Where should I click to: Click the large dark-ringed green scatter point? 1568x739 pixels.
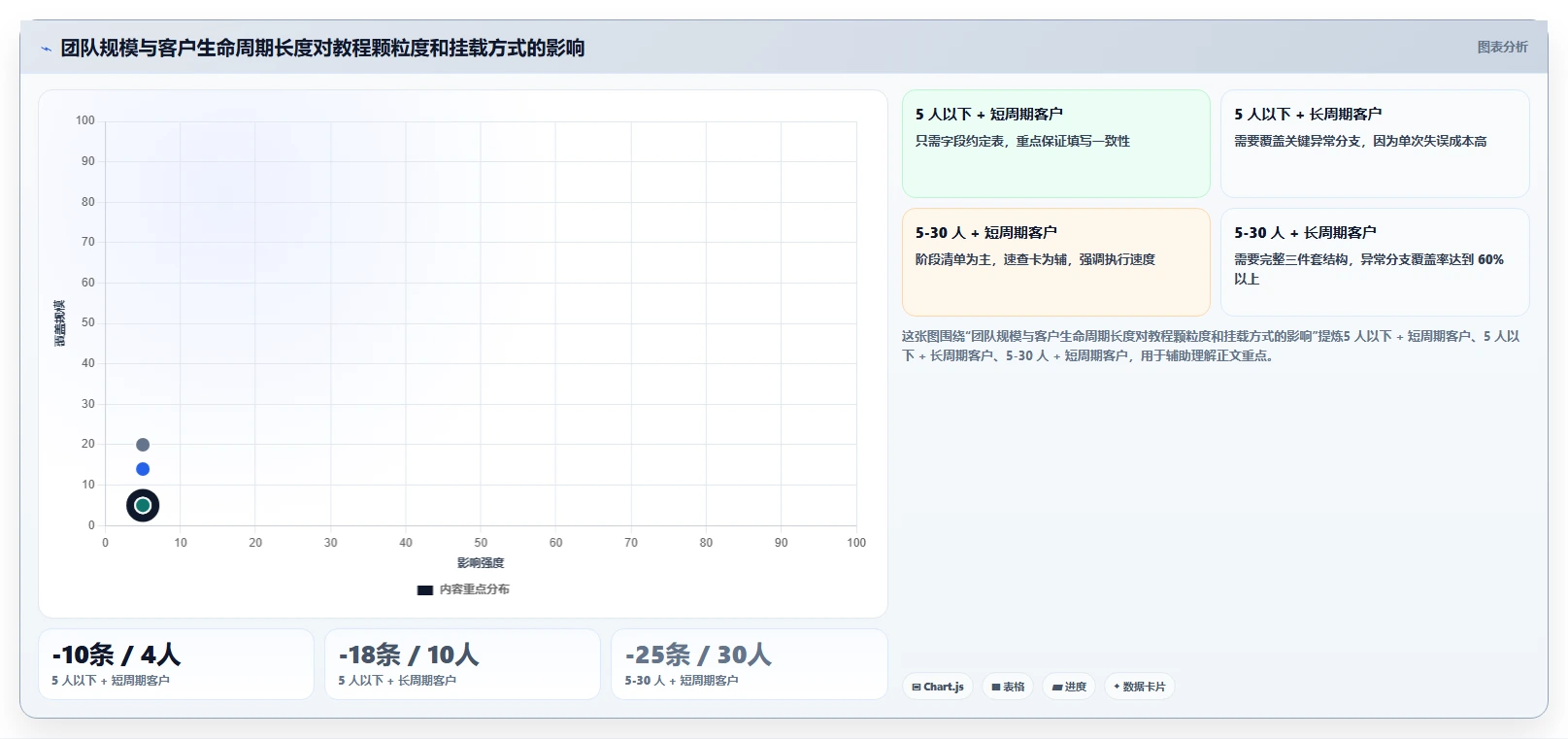(143, 505)
